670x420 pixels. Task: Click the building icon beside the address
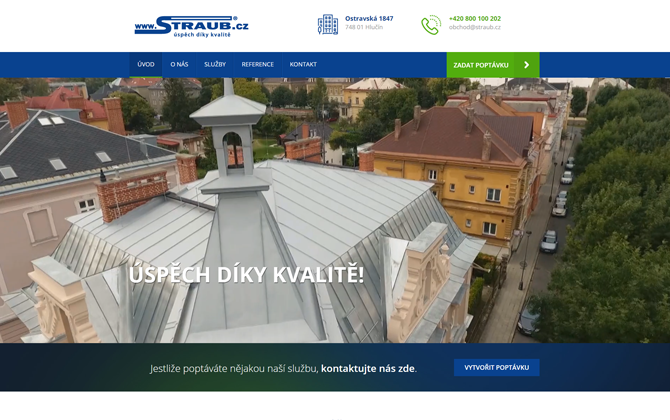point(328,24)
